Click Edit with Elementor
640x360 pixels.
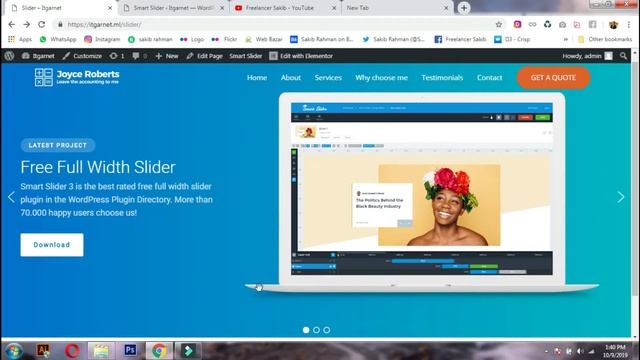coord(301,56)
